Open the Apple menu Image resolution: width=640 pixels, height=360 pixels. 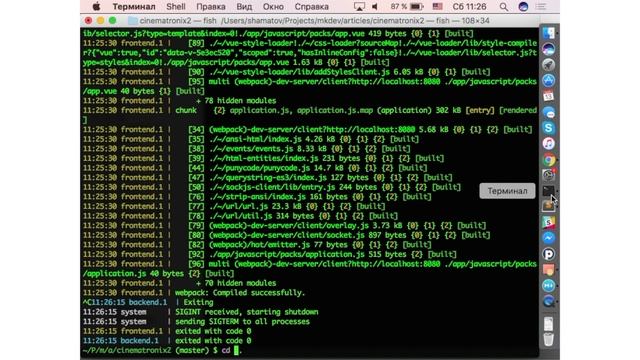(x=96, y=7)
